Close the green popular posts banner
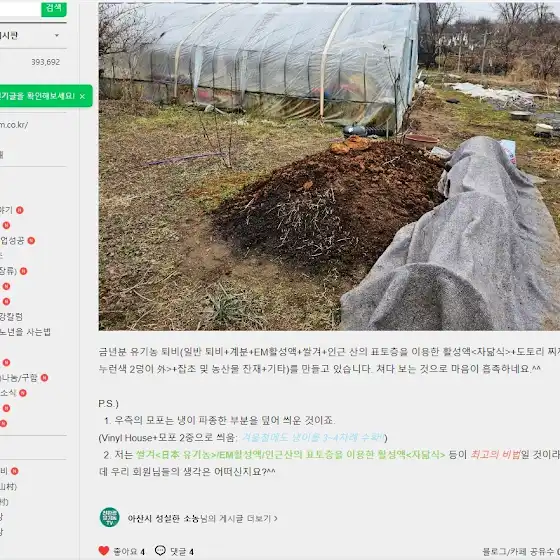Screen dimensions: 560x560 (82, 96)
